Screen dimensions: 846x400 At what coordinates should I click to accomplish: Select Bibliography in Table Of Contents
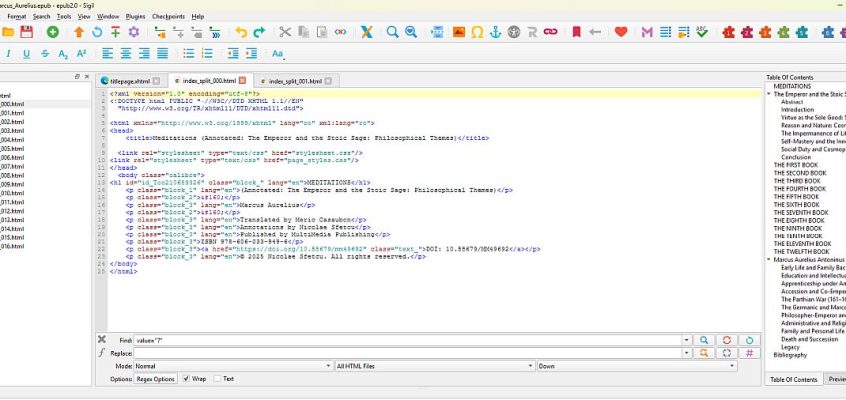coord(790,355)
